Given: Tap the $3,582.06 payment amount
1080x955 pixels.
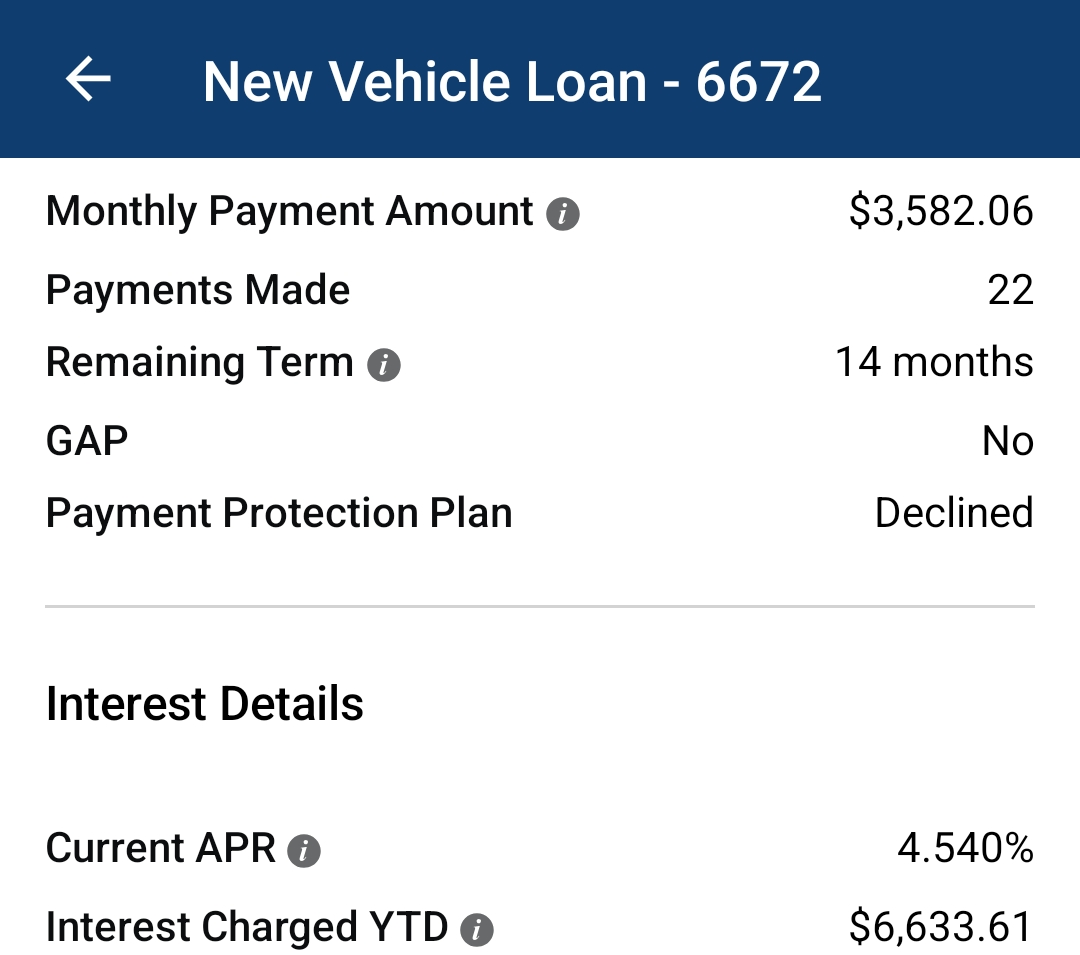Looking at the screenshot, I should (x=940, y=212).
